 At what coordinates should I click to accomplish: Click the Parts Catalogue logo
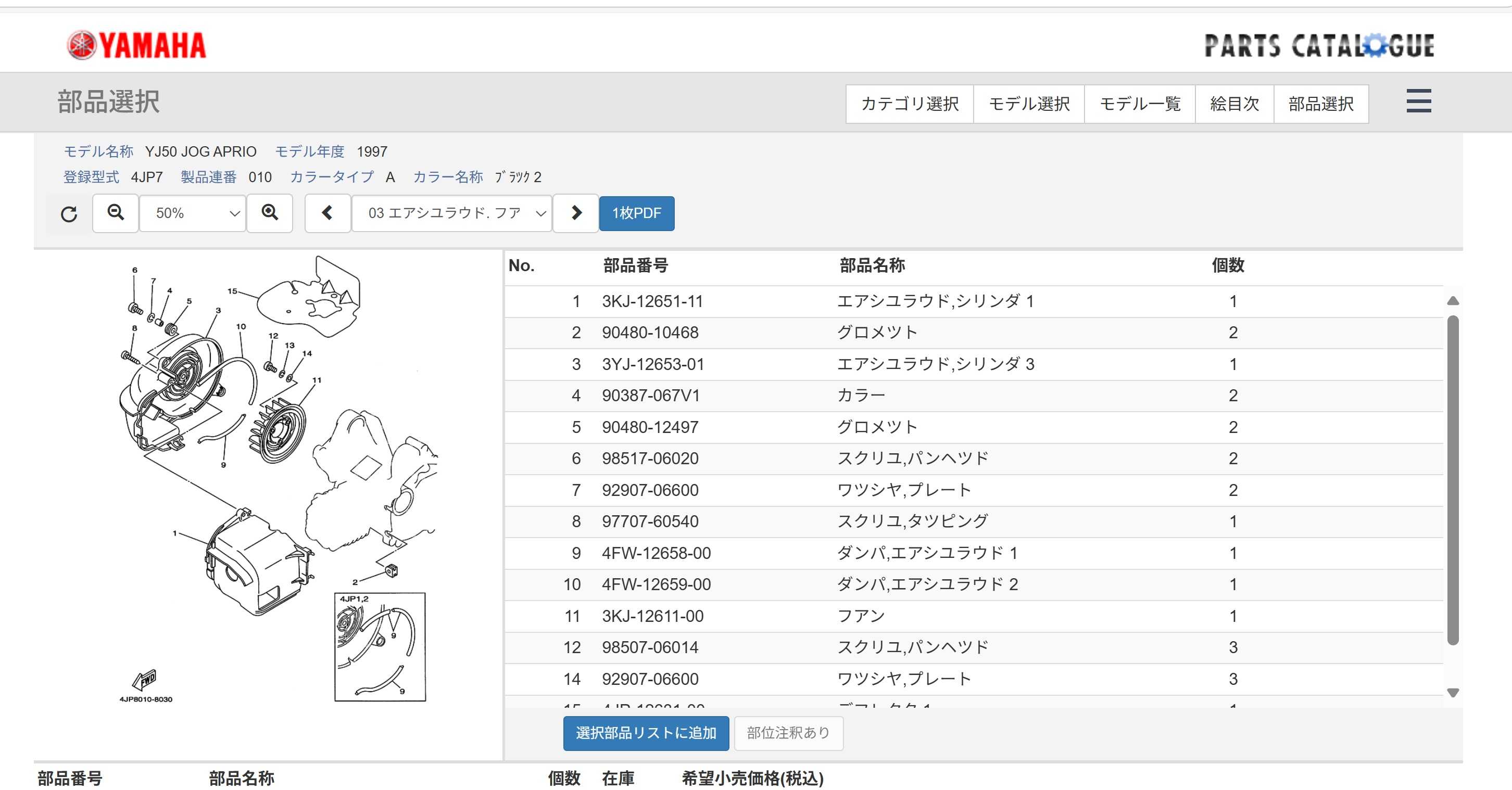point(1319,46)
